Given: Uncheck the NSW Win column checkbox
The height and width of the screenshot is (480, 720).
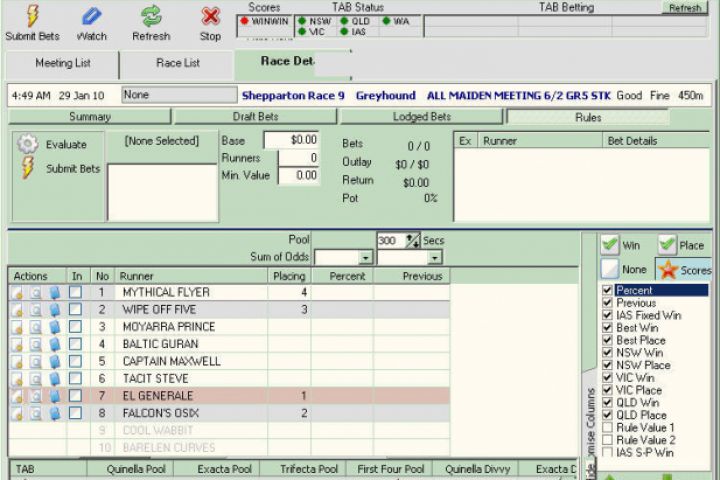Looking at the screenshot, I should [607, 352].
